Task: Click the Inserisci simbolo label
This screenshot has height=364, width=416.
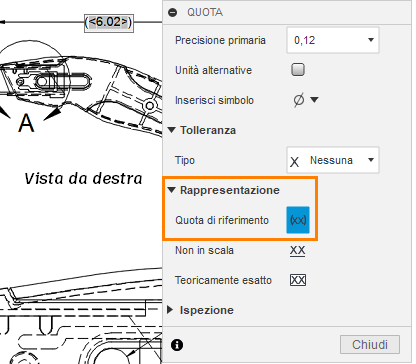Action: pyautogui.click(x=214, y=100)
